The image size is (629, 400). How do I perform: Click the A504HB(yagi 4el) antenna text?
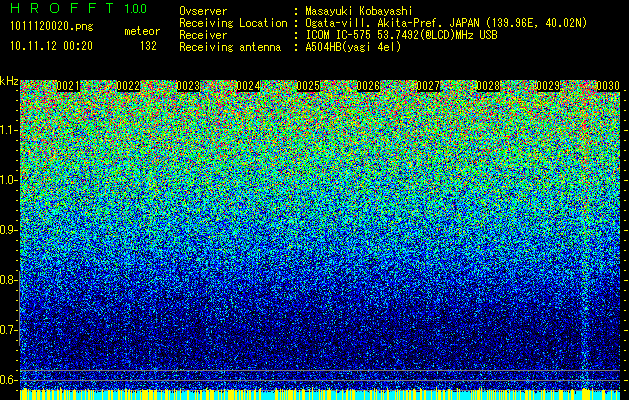[x=353, y=47]
